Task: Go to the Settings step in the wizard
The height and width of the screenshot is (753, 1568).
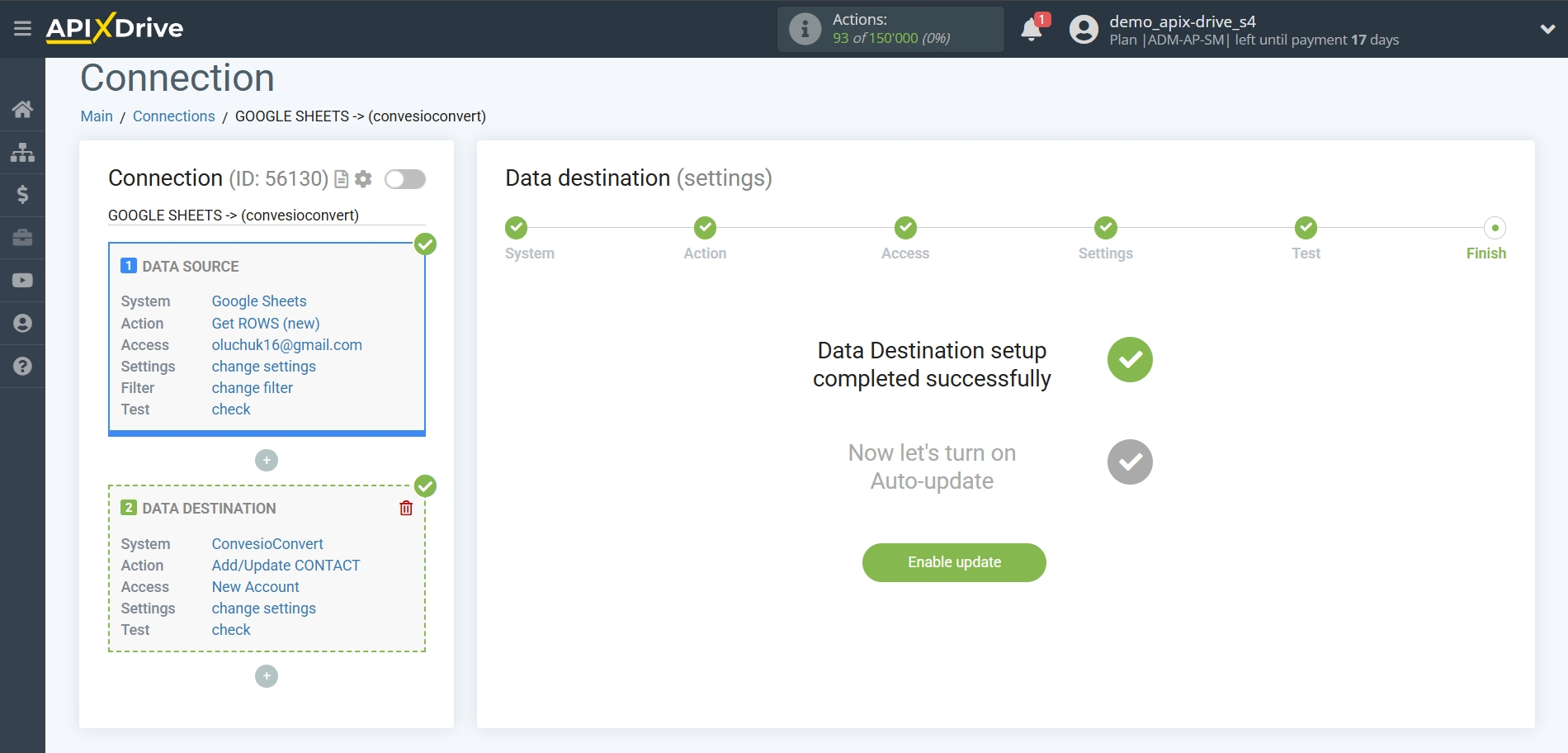Action: coord(1105,228)
